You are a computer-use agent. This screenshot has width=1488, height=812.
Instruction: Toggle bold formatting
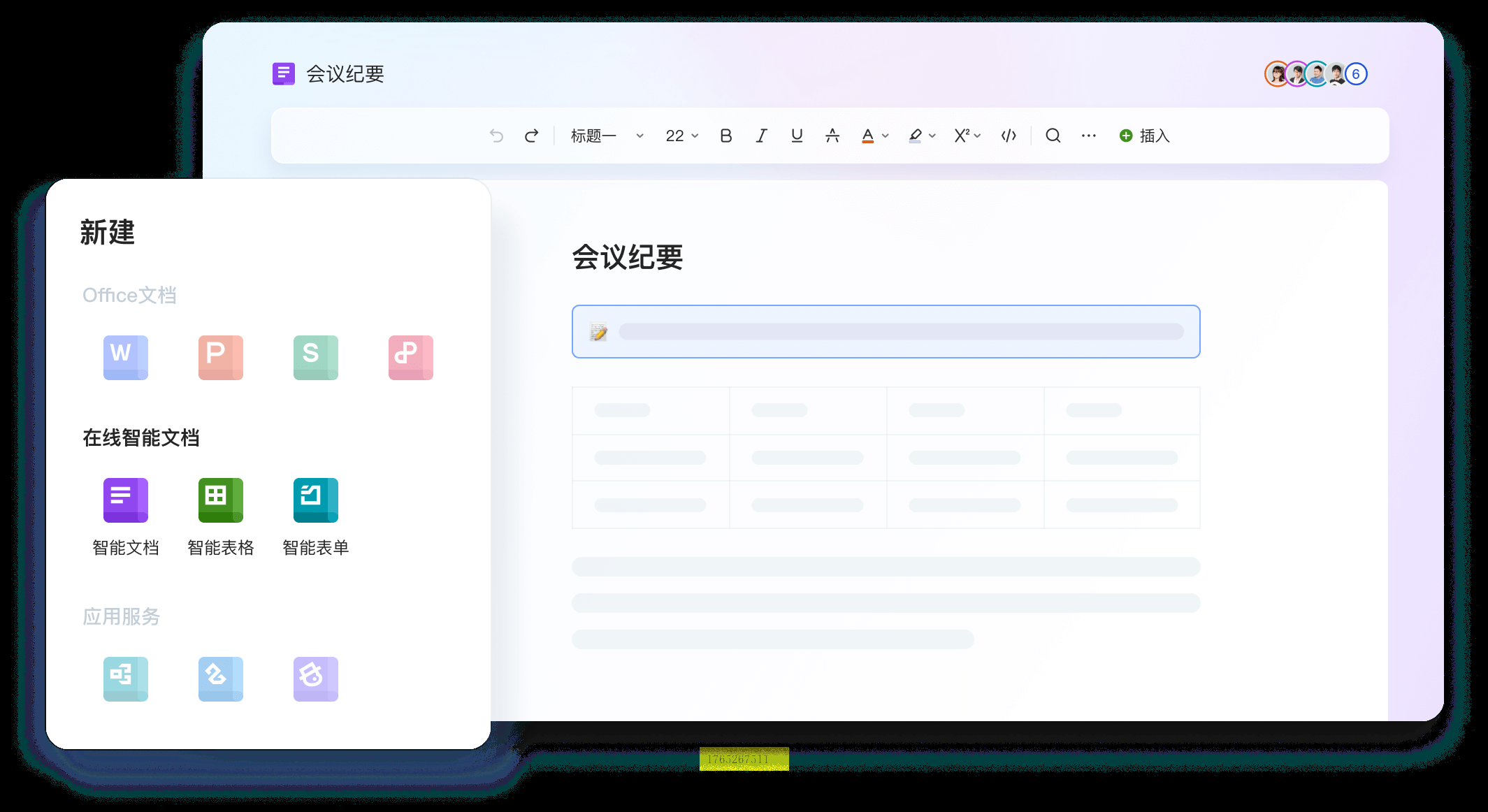725,136
